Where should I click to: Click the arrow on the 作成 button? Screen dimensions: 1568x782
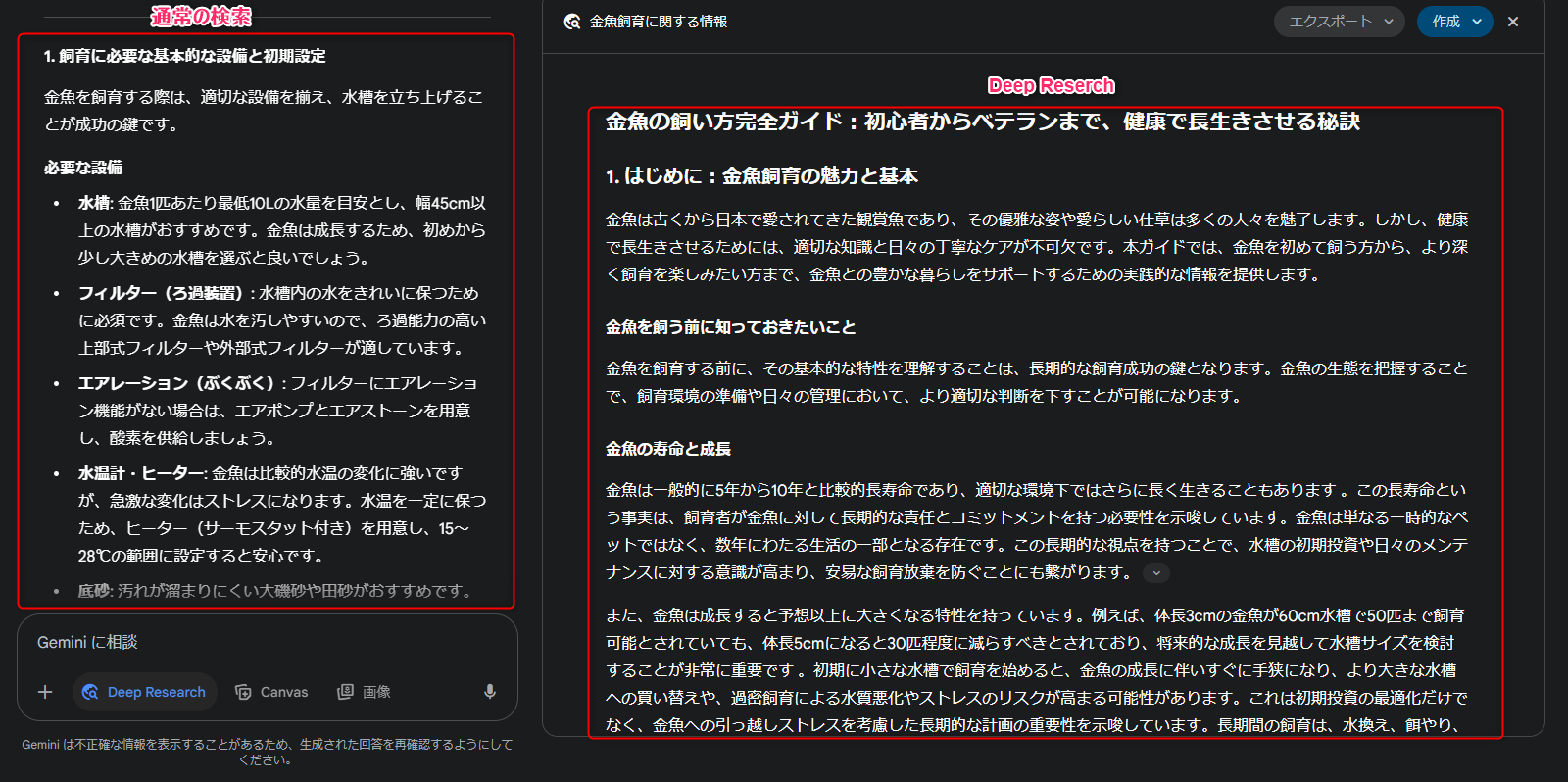[x=1477, y=22]
